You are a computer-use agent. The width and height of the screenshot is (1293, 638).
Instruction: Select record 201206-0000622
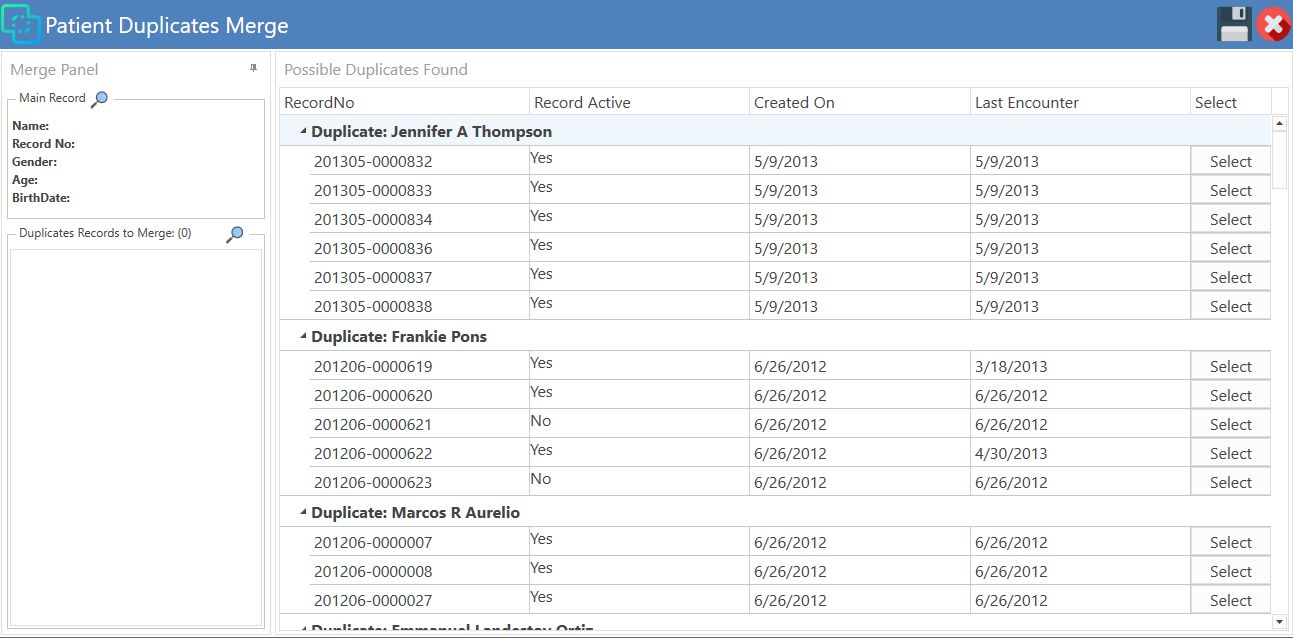click(1230, 453)
